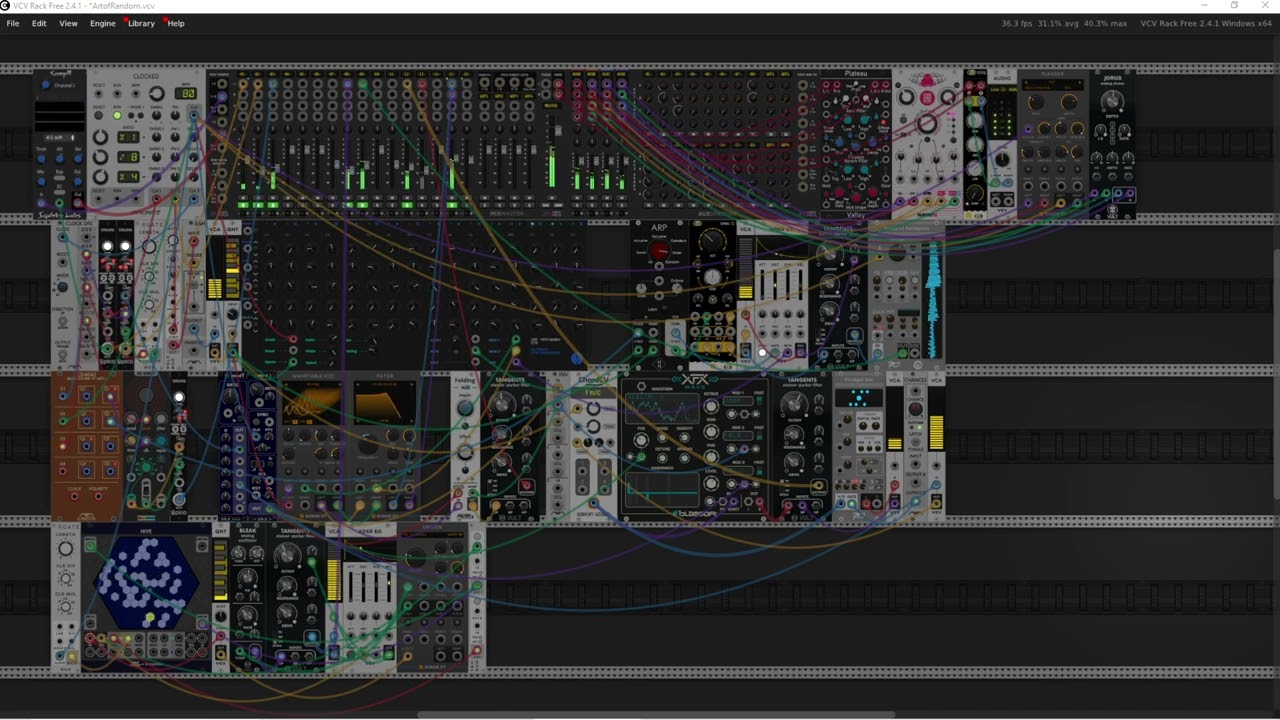Screen dimensions: 1280x720
Task: Click the '36.3 fps' performance readout
Action: (1016, 23)
